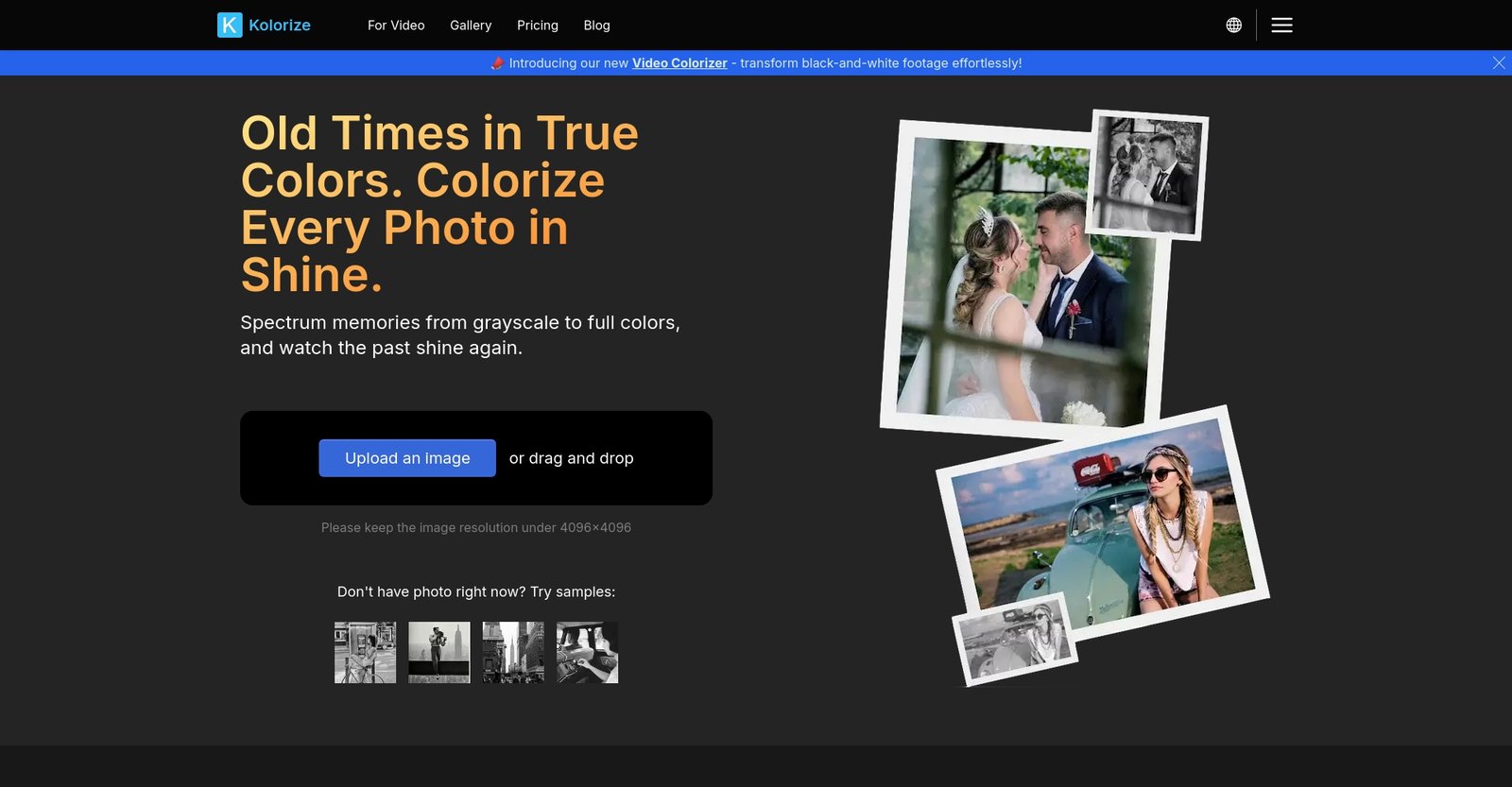Click the drag and drop upload area
The width and height of the screenshot is (1512, 787).
571,458
